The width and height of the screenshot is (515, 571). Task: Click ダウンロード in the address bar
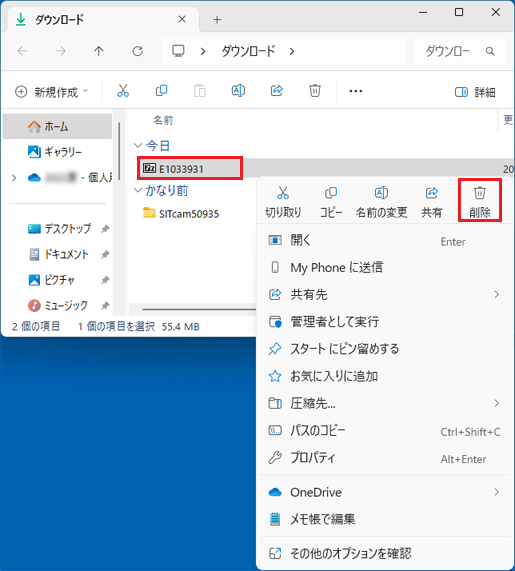(x=248, y=51)
